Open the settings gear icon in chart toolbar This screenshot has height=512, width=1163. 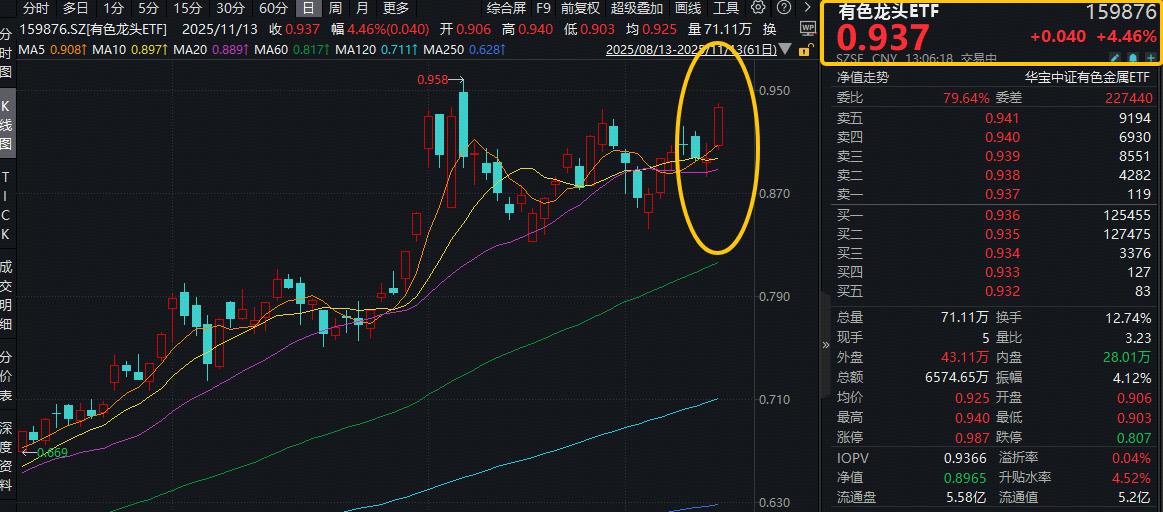pyautogui.click(x=757, y=8)
